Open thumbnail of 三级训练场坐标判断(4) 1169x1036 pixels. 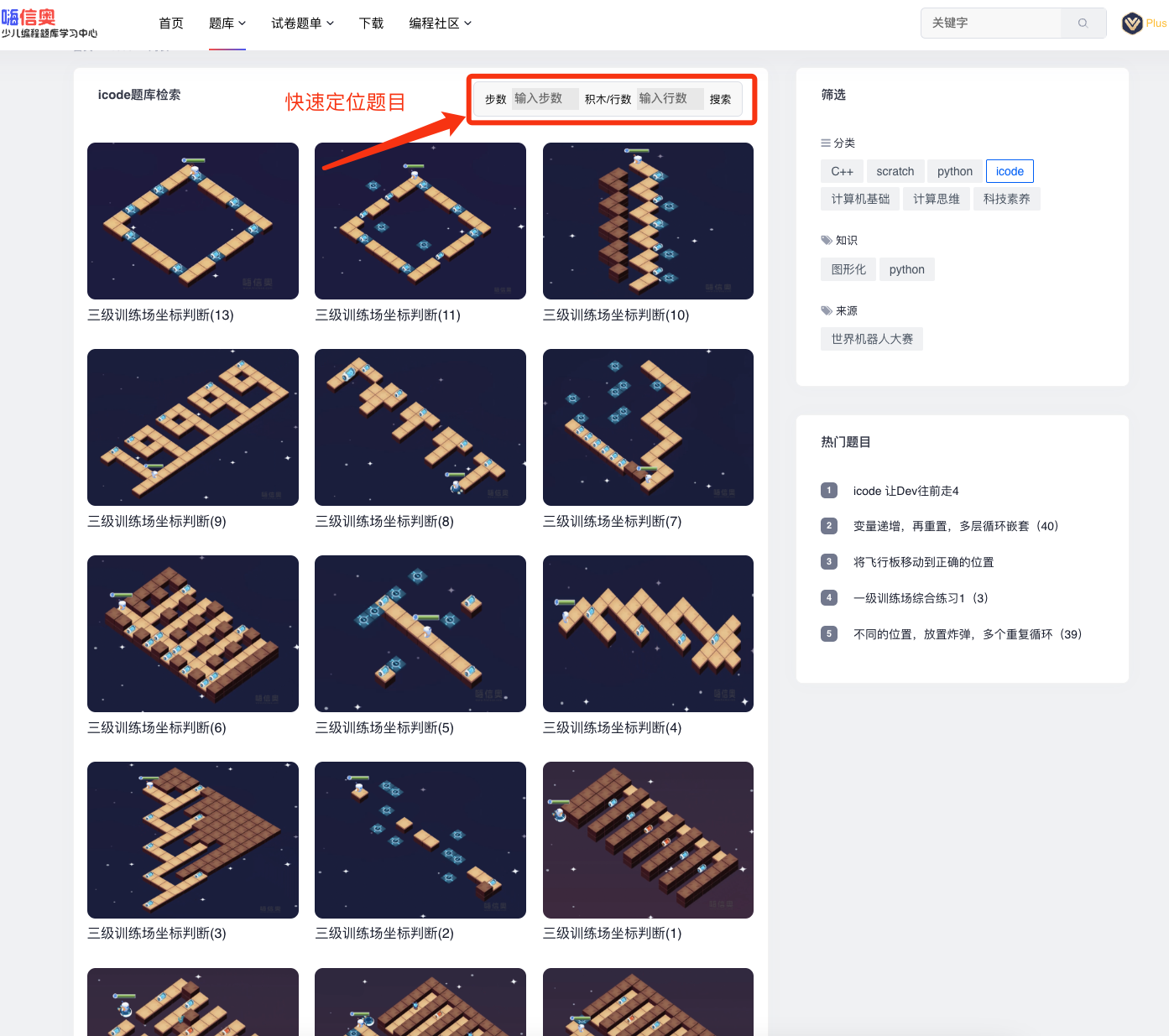point(648,633)
